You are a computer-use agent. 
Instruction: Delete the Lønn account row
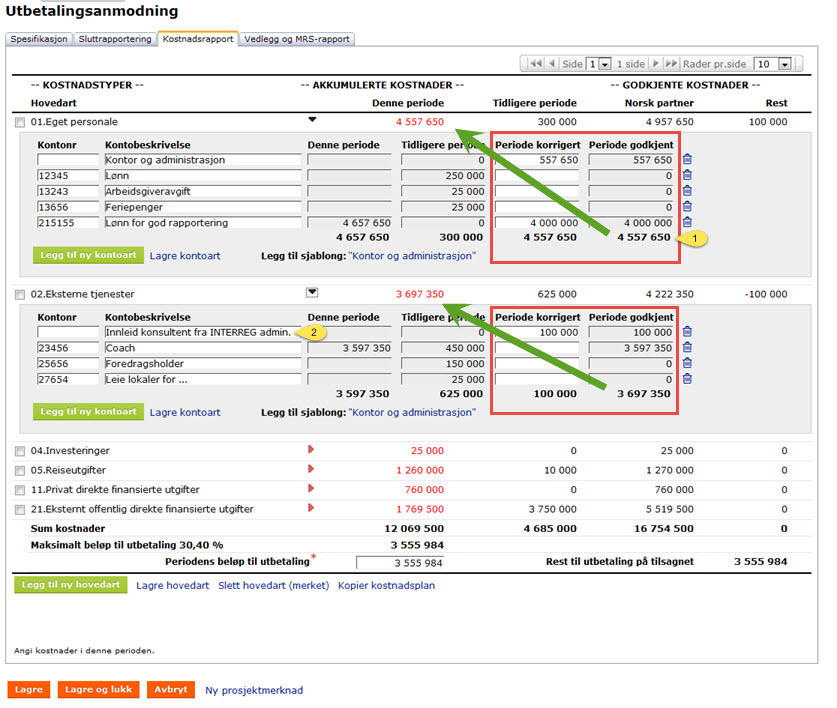point(687,175)
